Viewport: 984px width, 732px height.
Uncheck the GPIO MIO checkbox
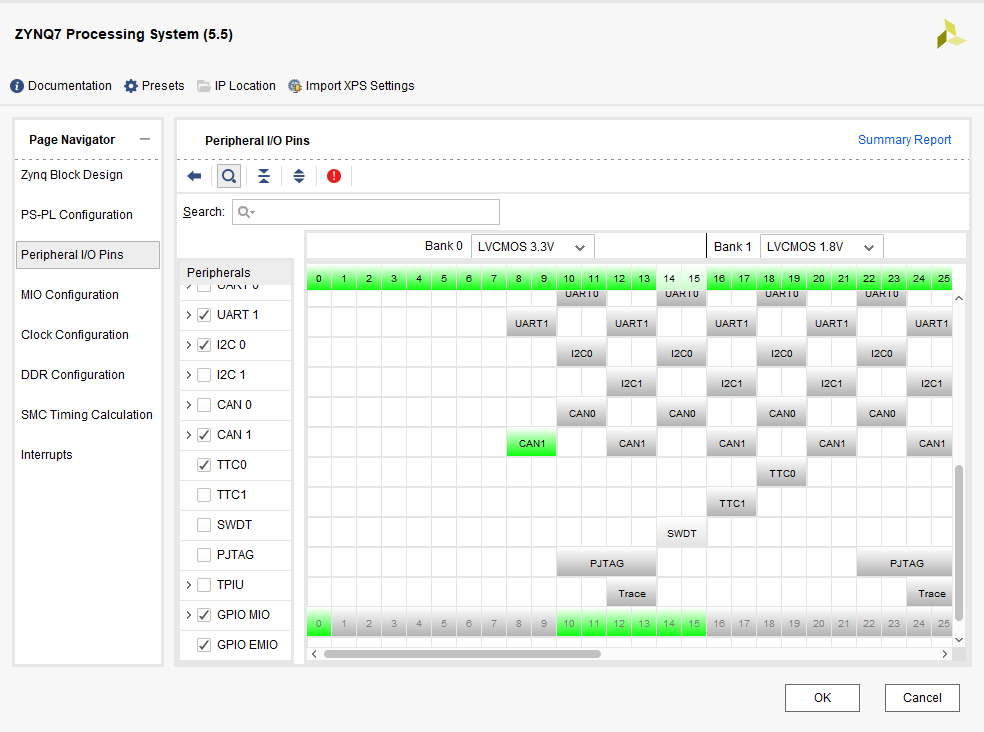tap(204, 615)
